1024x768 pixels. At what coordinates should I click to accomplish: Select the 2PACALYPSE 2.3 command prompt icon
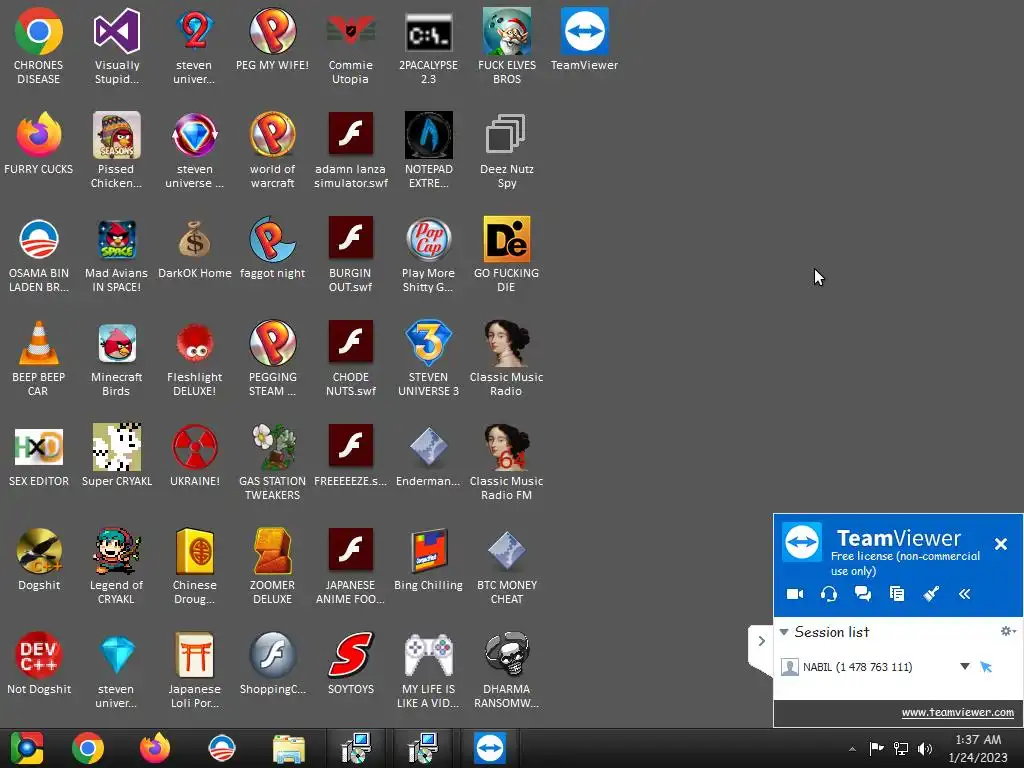tap(428, 46)
